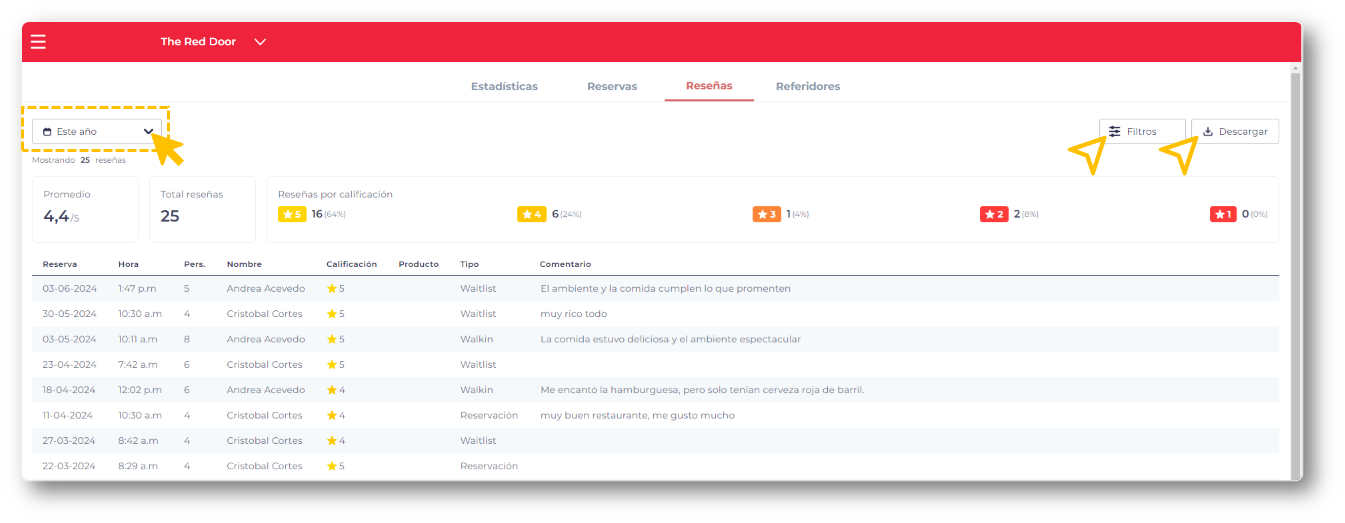
Task: Click the Comentario column header
Action: coord(565,264)
